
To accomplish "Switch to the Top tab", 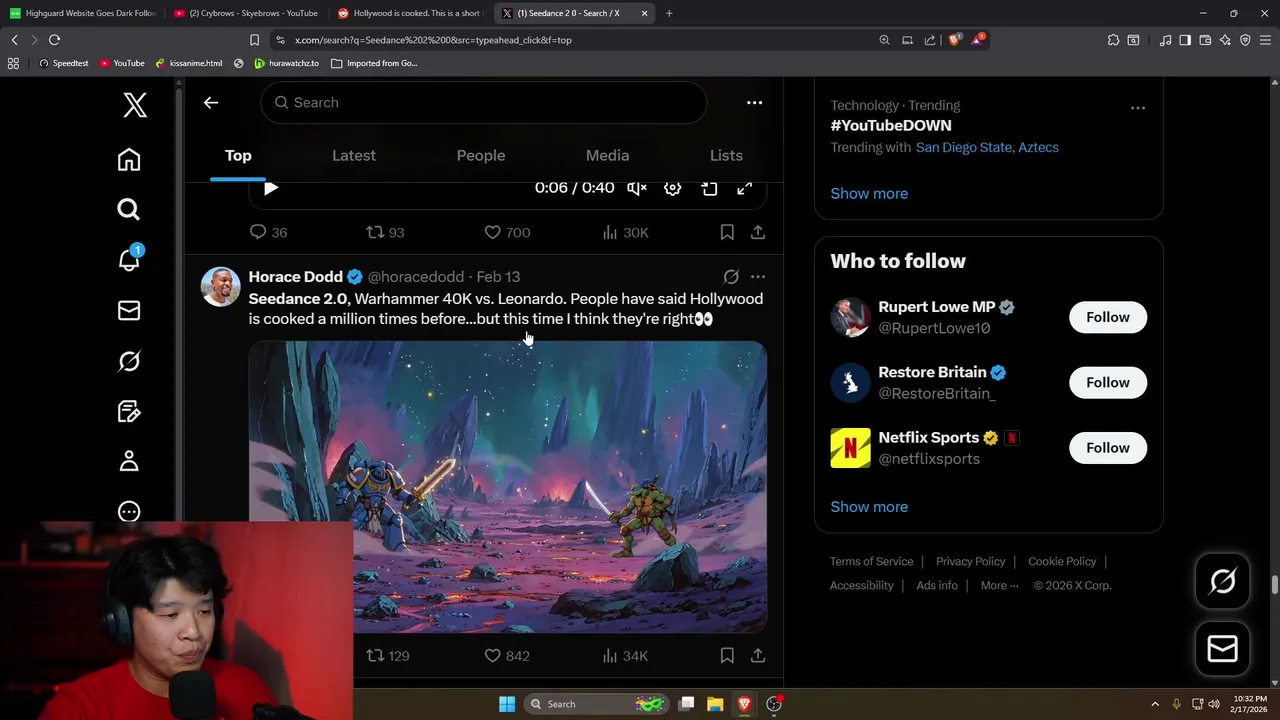I will (x=238, y=155).
